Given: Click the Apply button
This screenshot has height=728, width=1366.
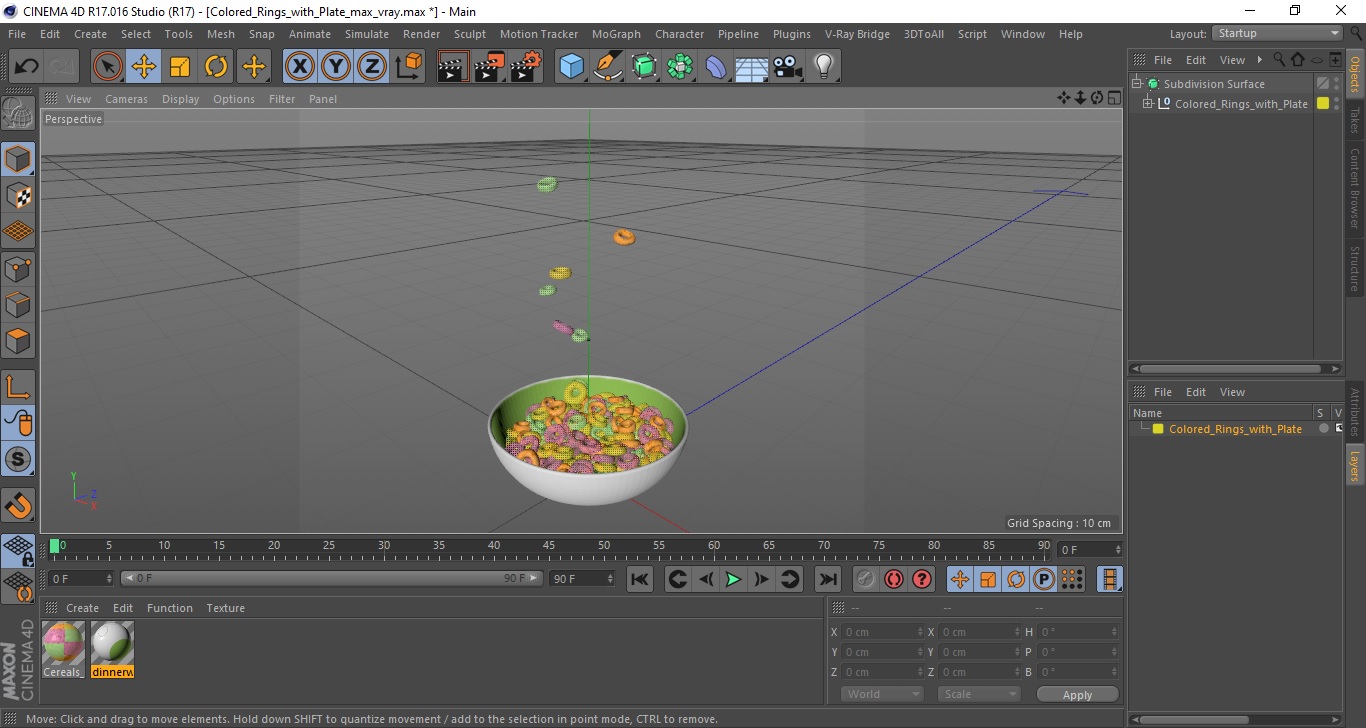Looking at the screenshot, I should pos(1077,694).
